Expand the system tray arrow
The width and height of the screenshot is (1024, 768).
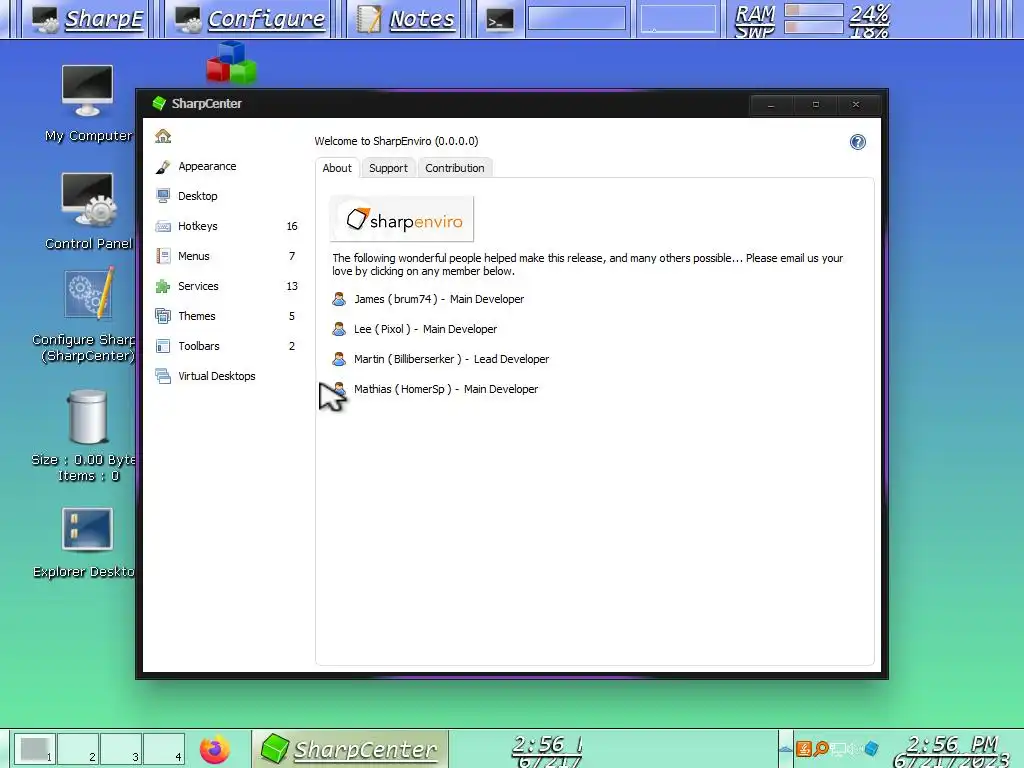pyautogui.click(x=786, y=749)
